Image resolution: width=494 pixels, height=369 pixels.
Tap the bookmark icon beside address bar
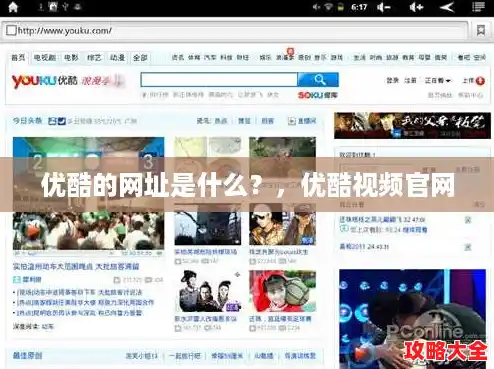point(481,31)
